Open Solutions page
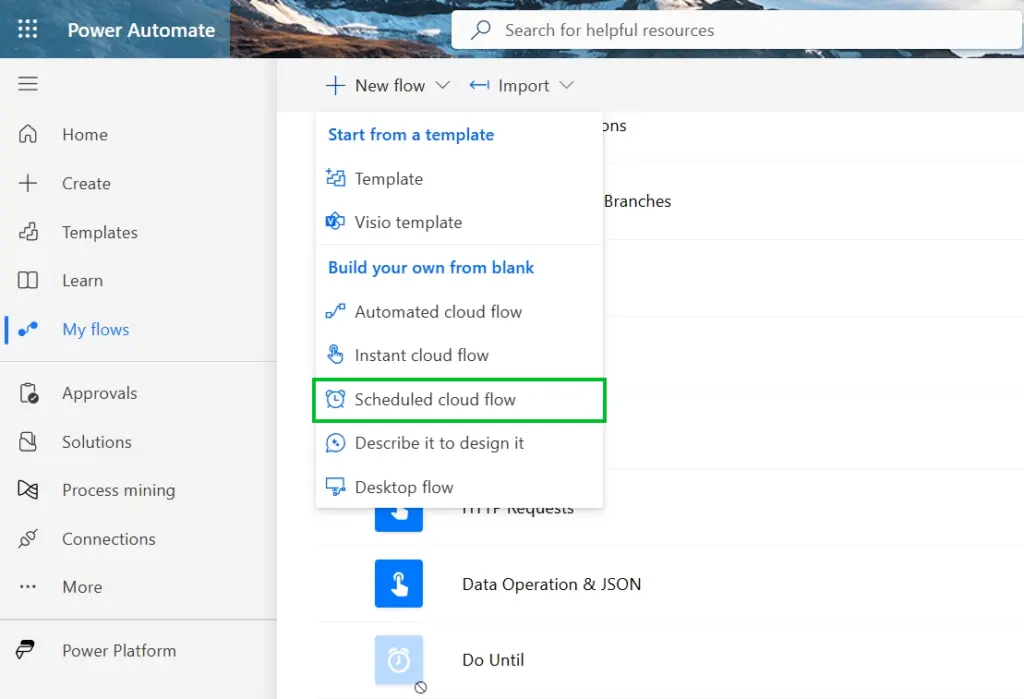The image size is (1024, 699). coord(97,442)
